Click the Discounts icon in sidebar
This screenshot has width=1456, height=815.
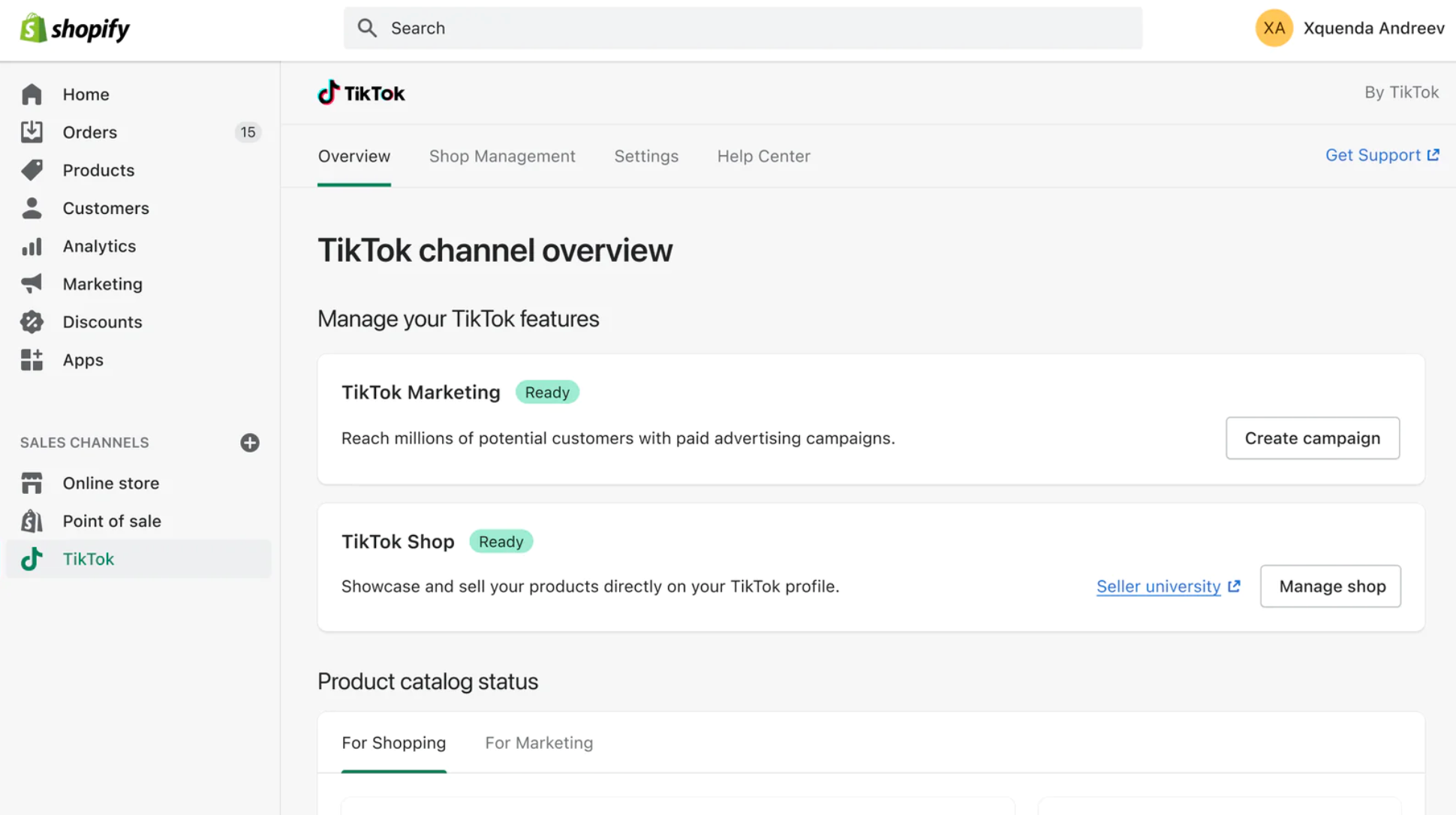point(31,321)
